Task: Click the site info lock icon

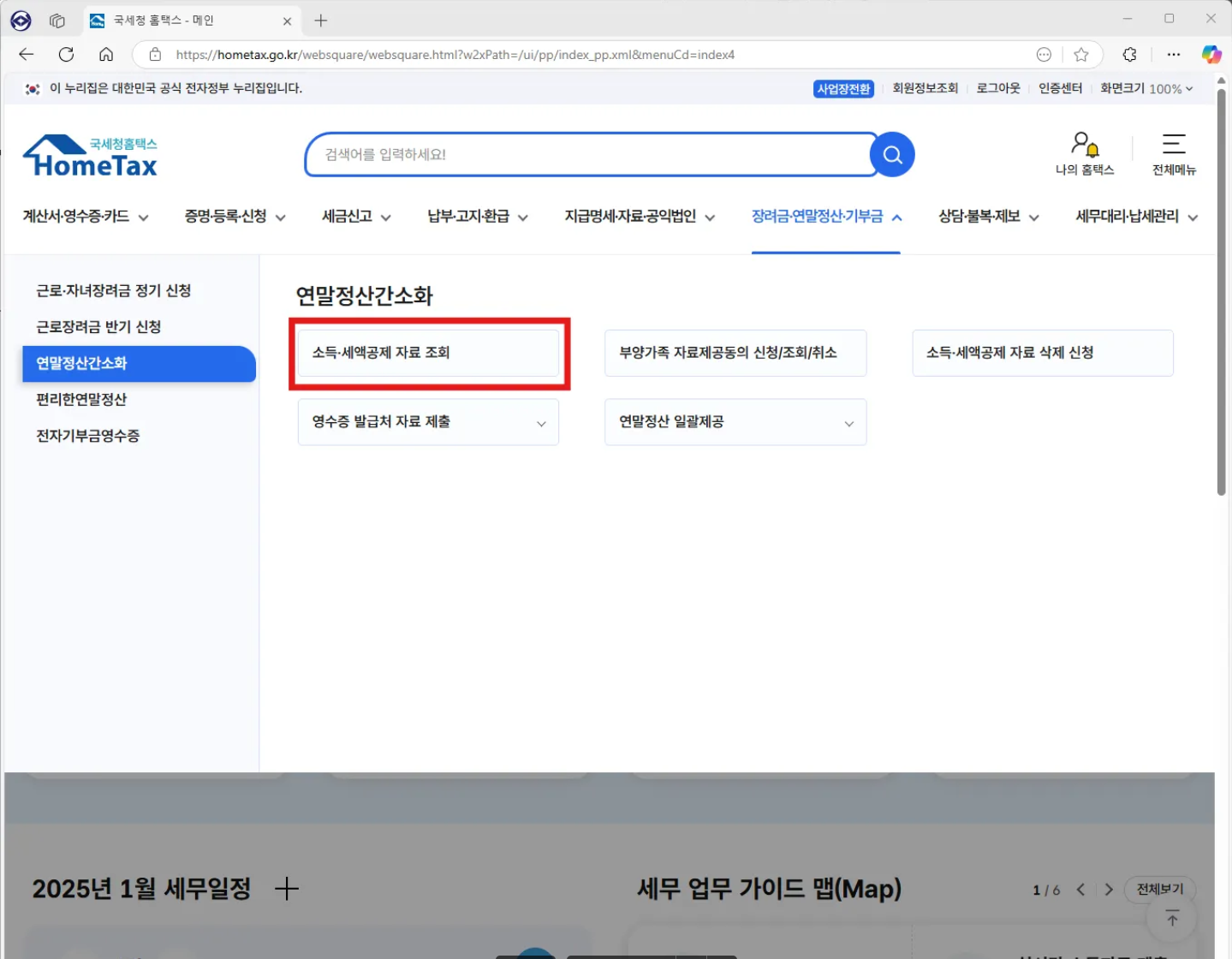Action: pos(155,55)
